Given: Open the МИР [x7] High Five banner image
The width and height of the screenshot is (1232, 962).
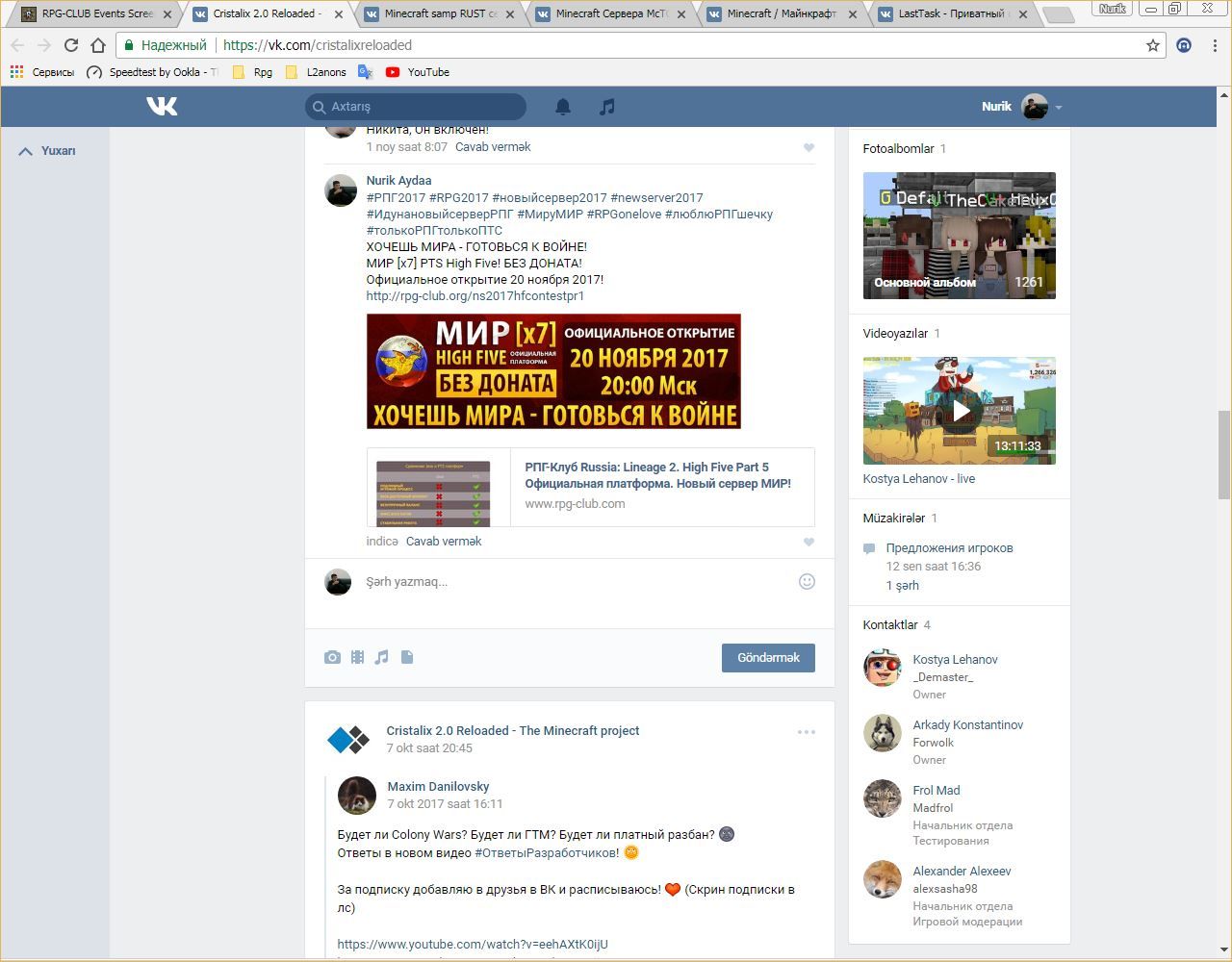Looking at the screenshot, I should point(553,371).
